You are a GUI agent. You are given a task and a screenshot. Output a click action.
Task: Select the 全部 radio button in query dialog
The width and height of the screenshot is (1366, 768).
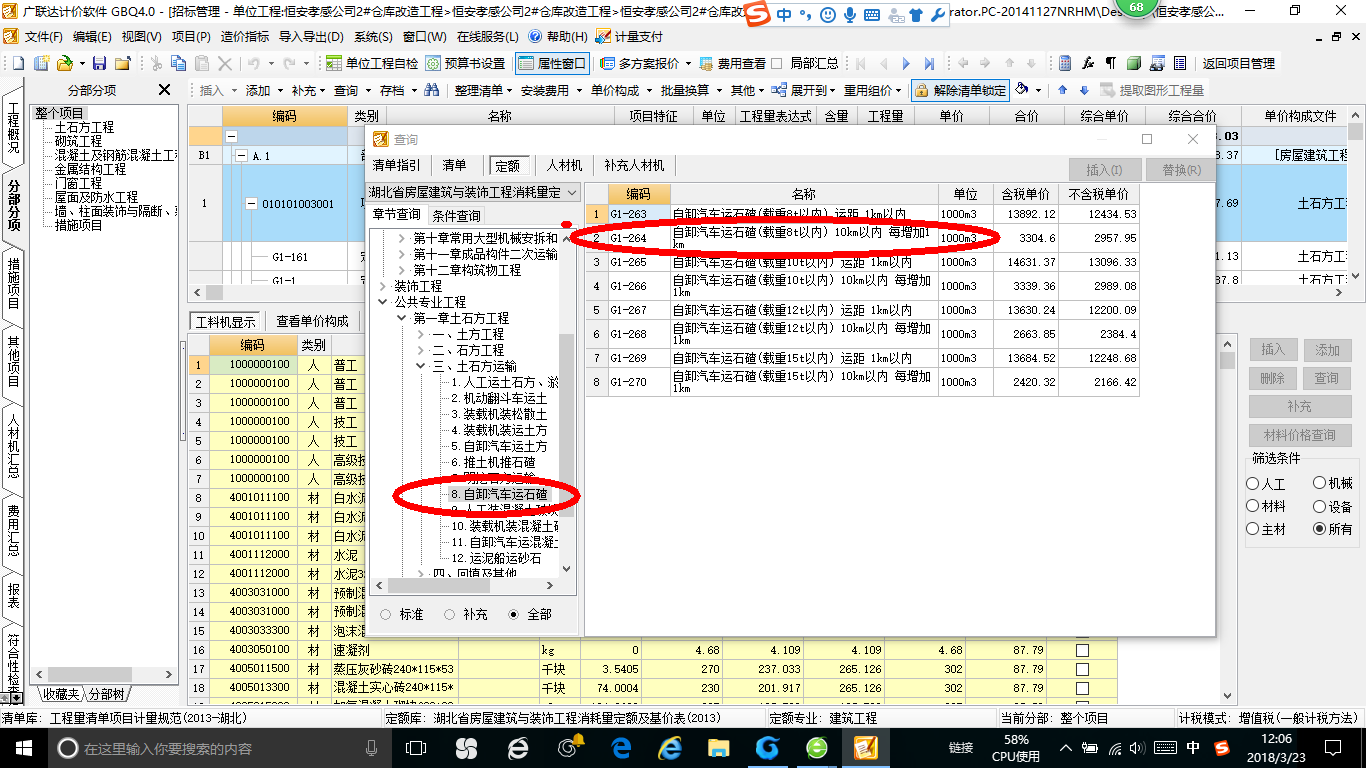(x=514, y=615)
